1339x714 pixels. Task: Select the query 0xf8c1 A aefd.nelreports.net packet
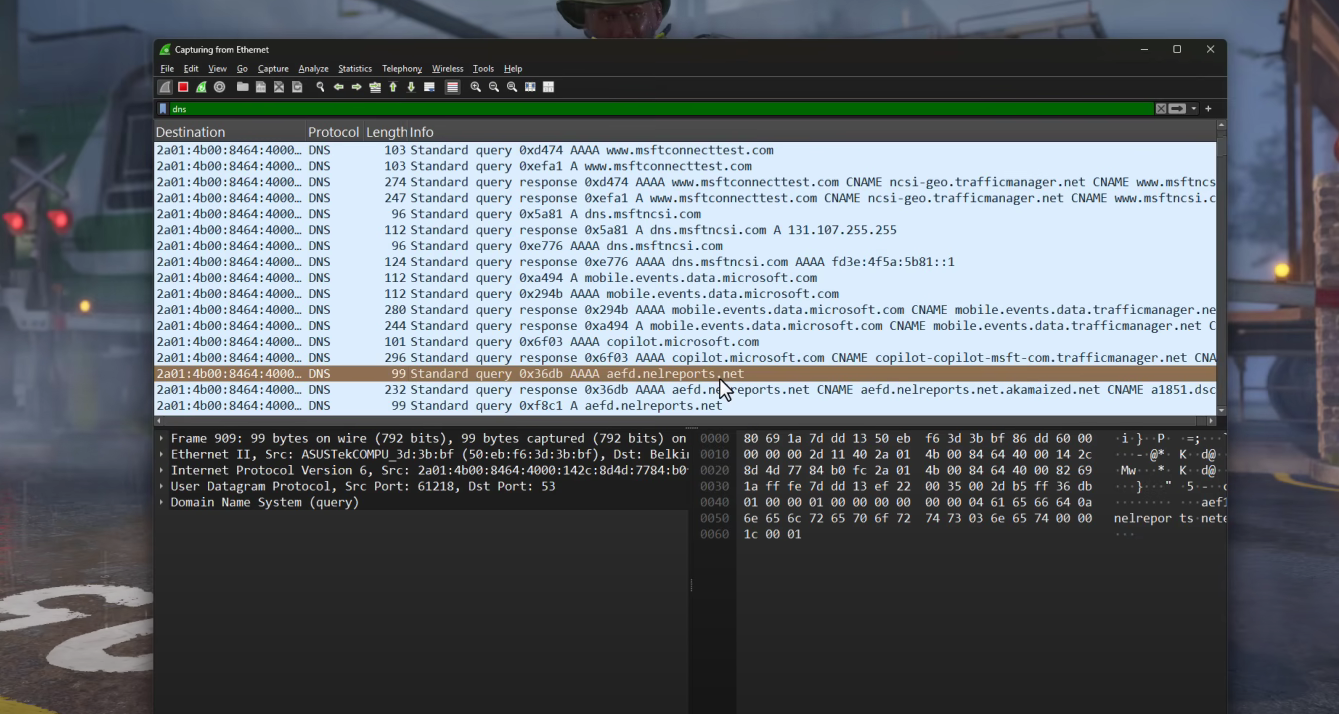click(x=685, y=406)
